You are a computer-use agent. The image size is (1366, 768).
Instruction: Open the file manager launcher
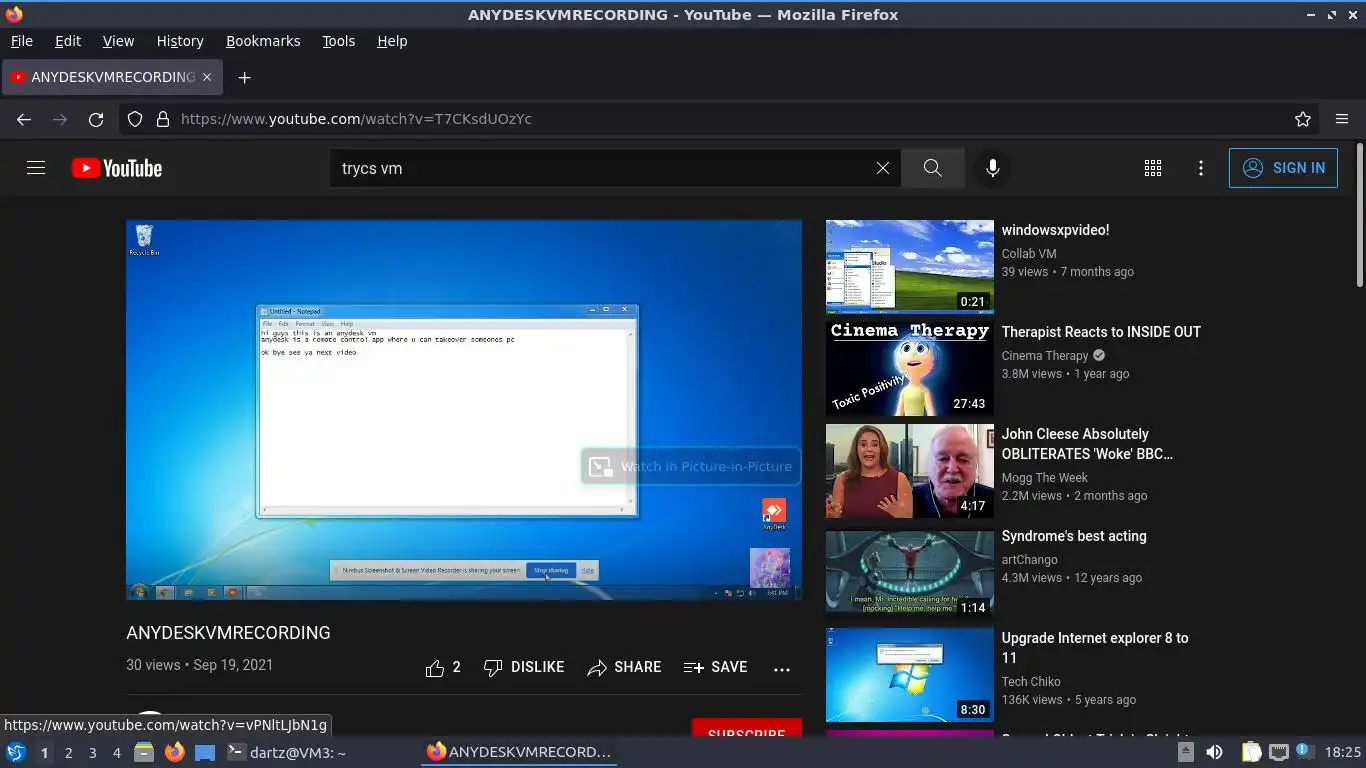[x=144, y=752]
